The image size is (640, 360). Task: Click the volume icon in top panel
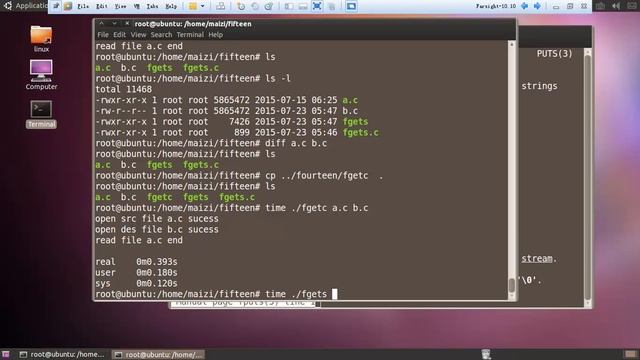click(616, 6)
